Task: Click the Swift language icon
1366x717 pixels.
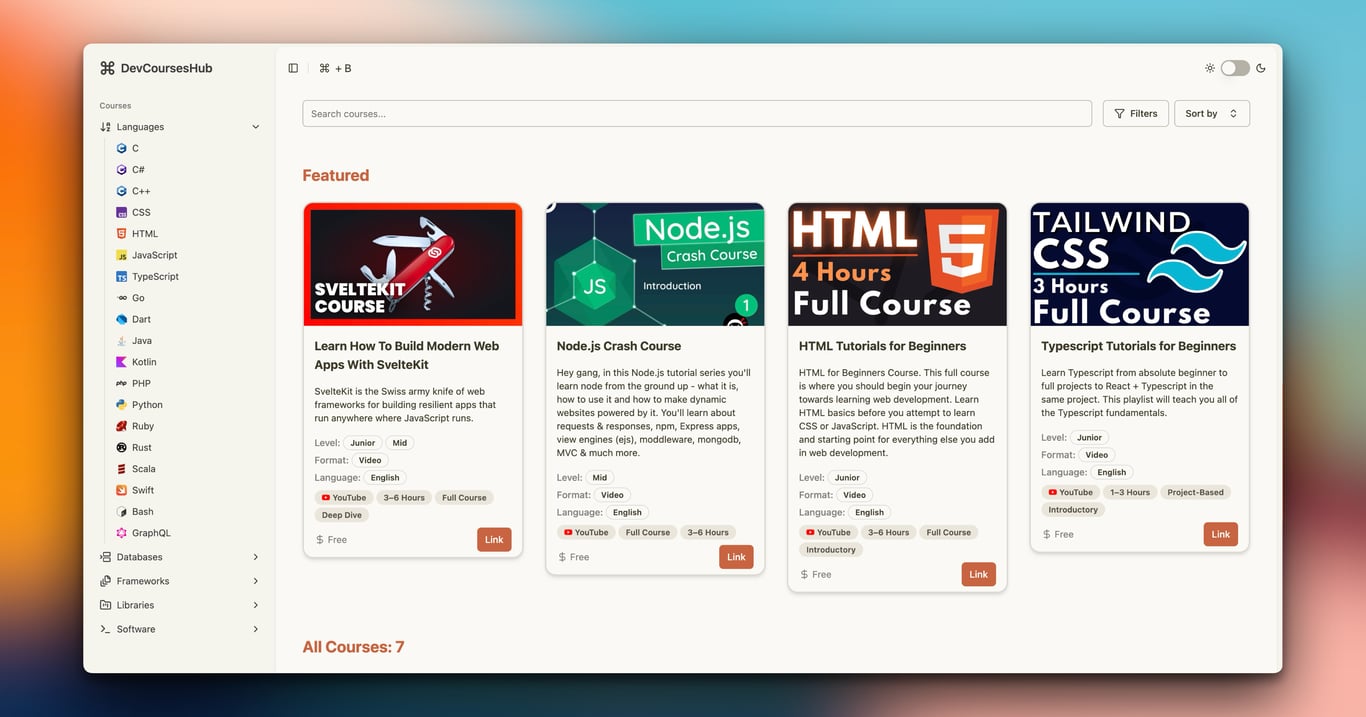Action: tap(121, 490)
